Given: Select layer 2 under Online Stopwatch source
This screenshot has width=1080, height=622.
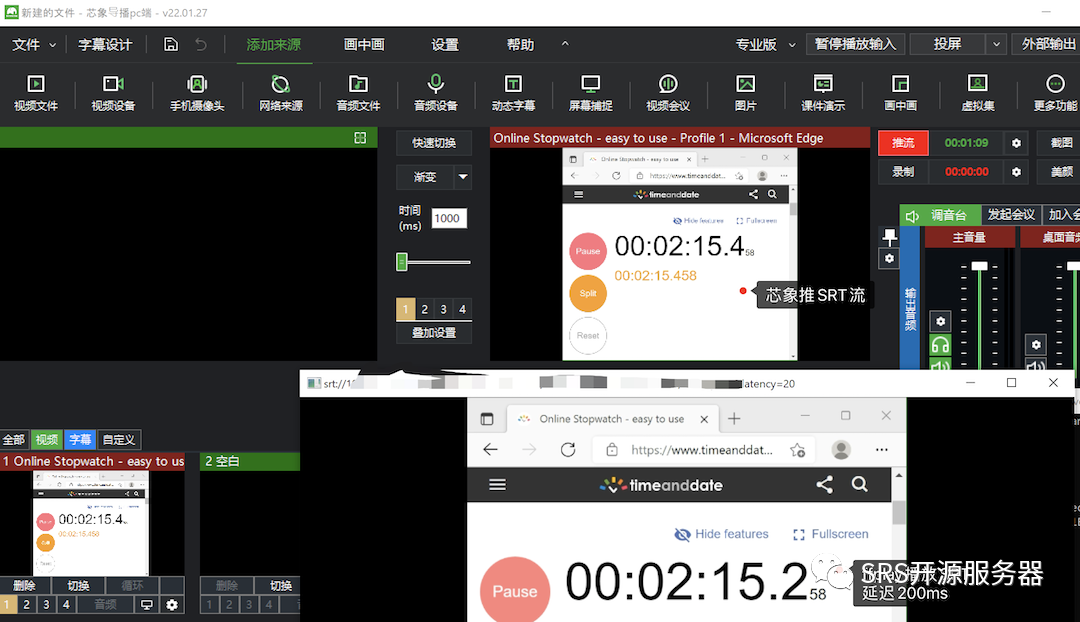Looking at the screenshot, I should click(x=27, y=605).
